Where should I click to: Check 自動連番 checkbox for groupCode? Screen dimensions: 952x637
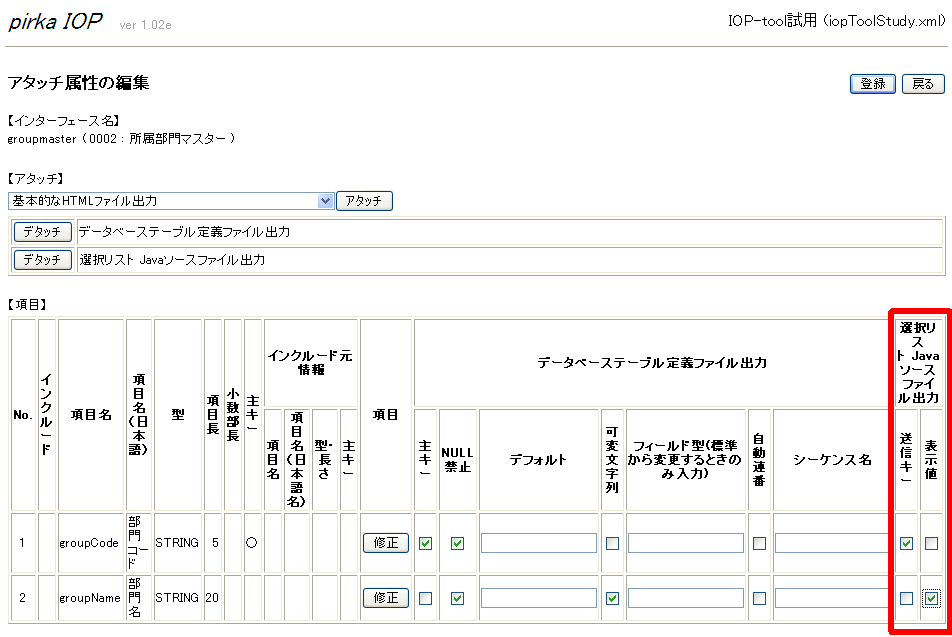759,543
